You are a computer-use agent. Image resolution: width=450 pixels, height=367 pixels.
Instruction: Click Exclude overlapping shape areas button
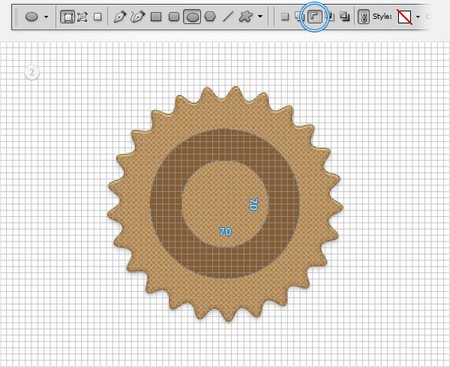tap(345, 16)
